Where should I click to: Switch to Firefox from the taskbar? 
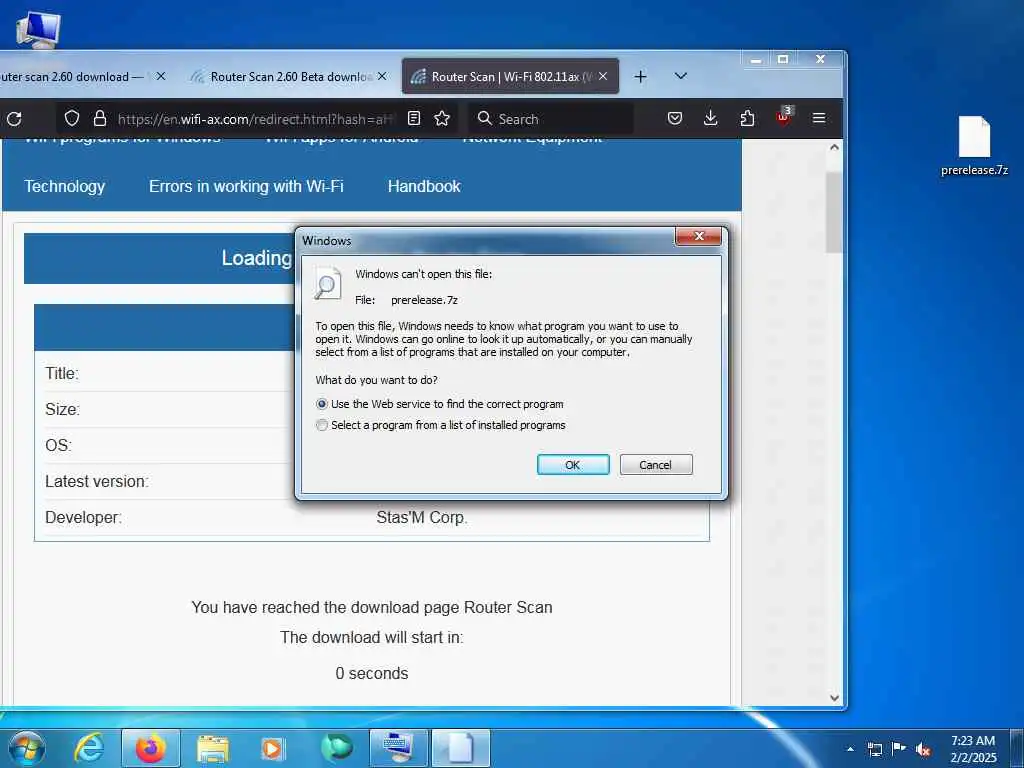tap(151, 748)
